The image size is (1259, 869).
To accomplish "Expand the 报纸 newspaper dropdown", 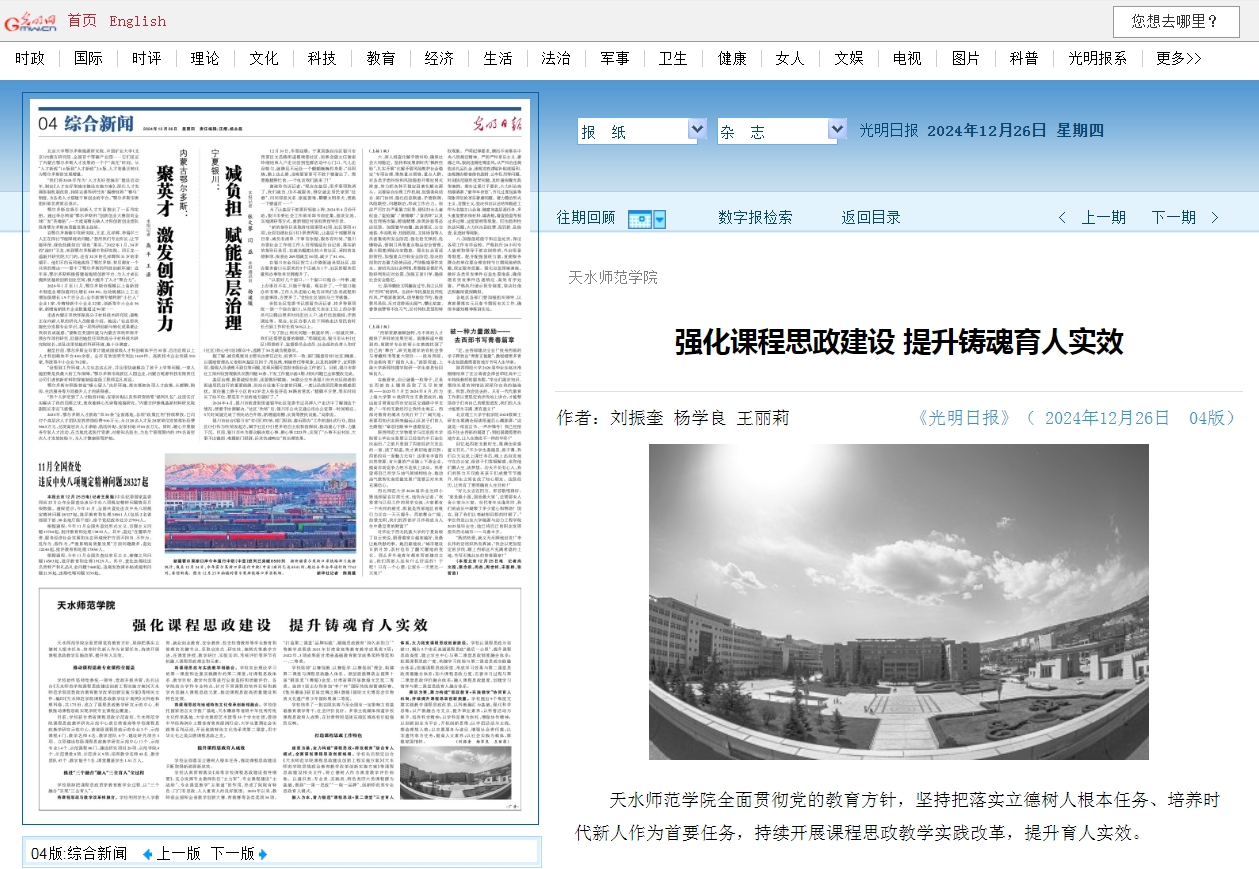I will [697, 131].
